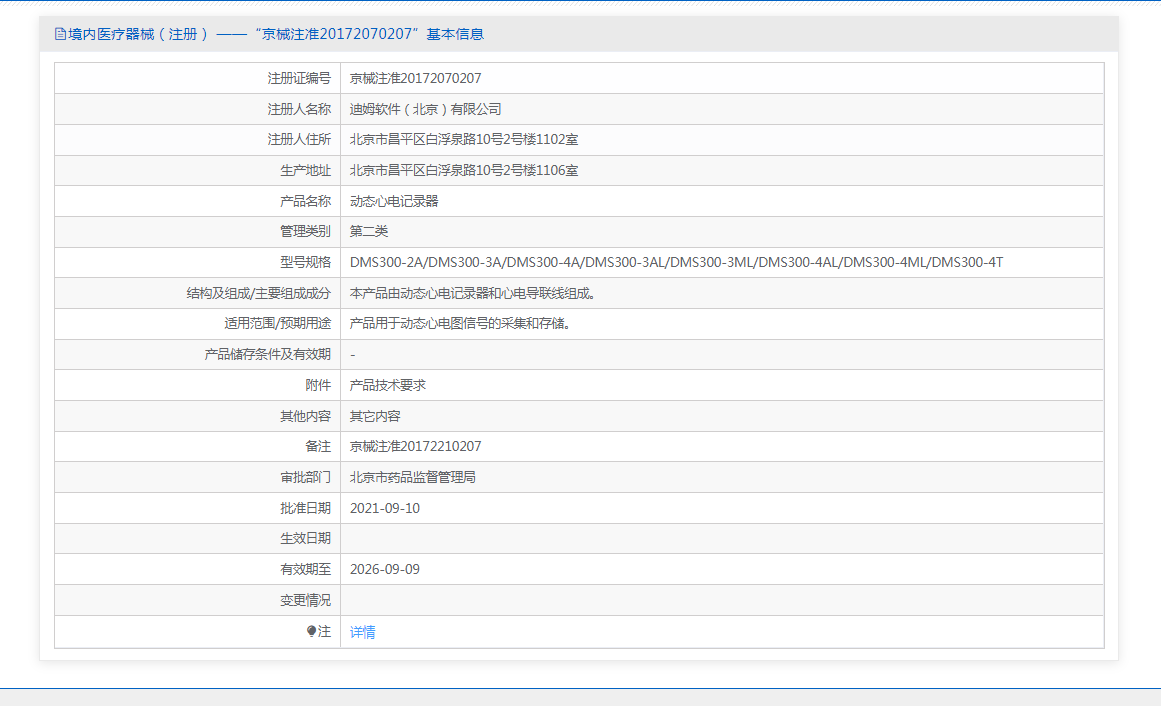Click the 型号规格 label
This screenshot has width=1161, height=706.
305,262
